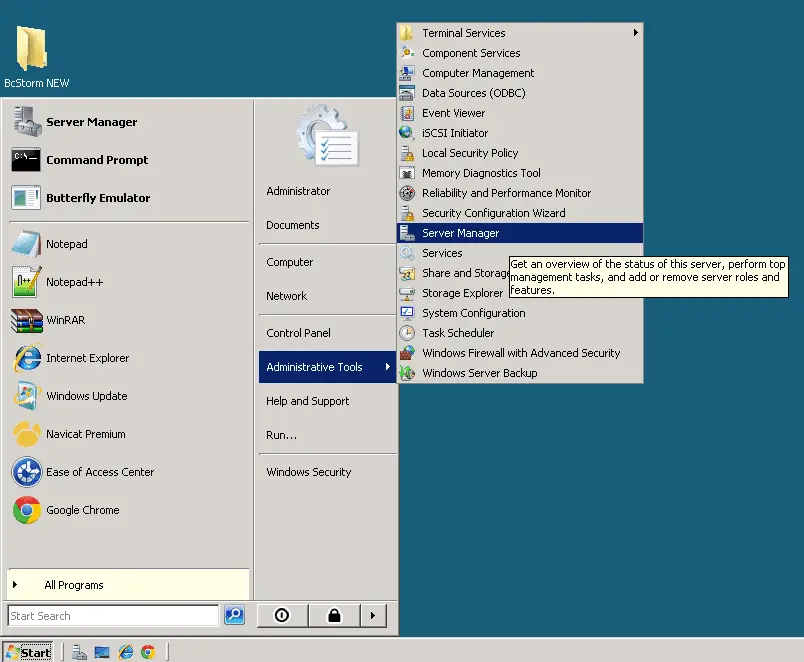The image size is (804, 662).
Task: Click the Windows Firewall with Advanced Security icon
Action: pos(407,353)
